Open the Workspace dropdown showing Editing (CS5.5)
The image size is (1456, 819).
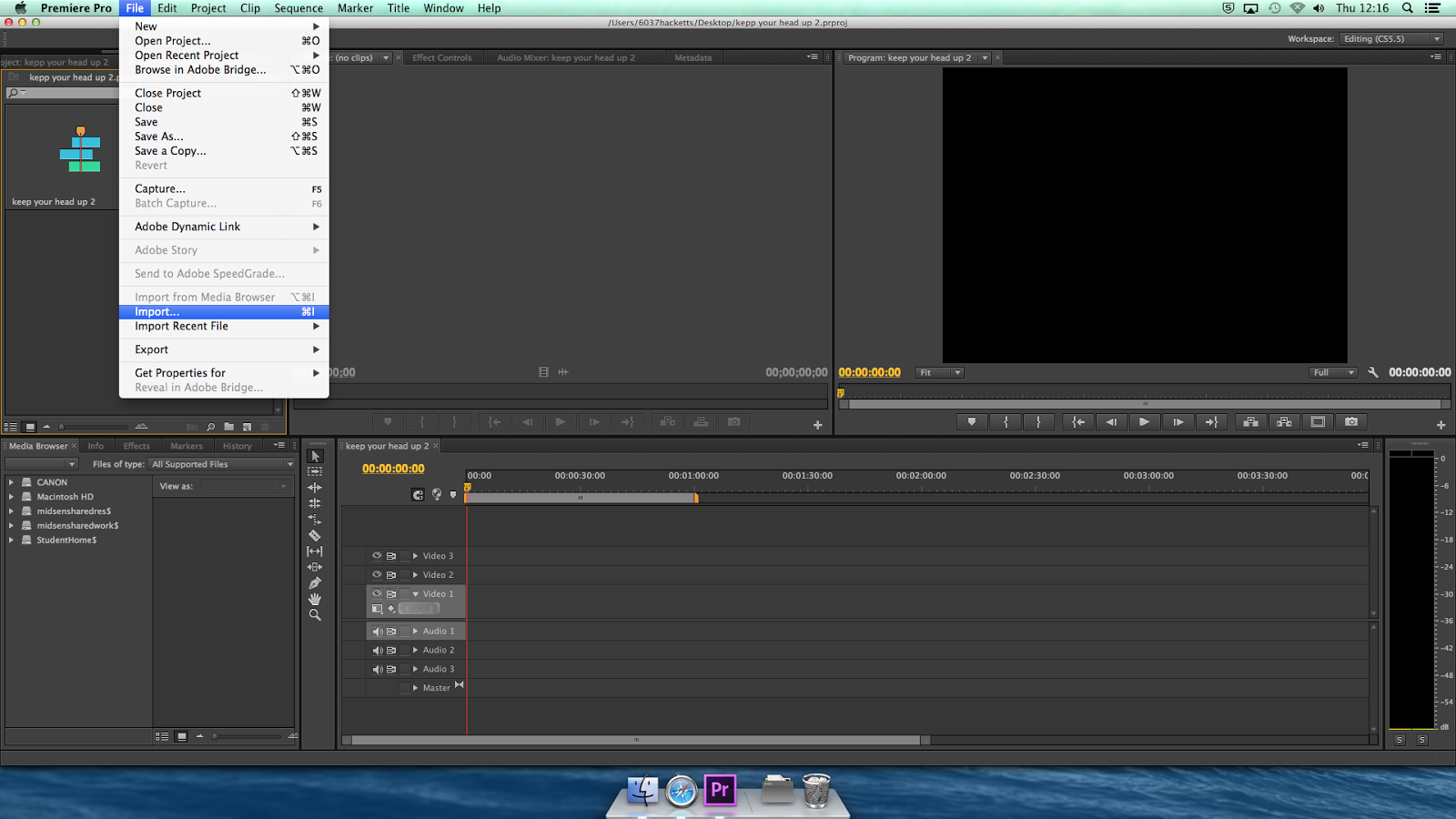[1391, 38]
